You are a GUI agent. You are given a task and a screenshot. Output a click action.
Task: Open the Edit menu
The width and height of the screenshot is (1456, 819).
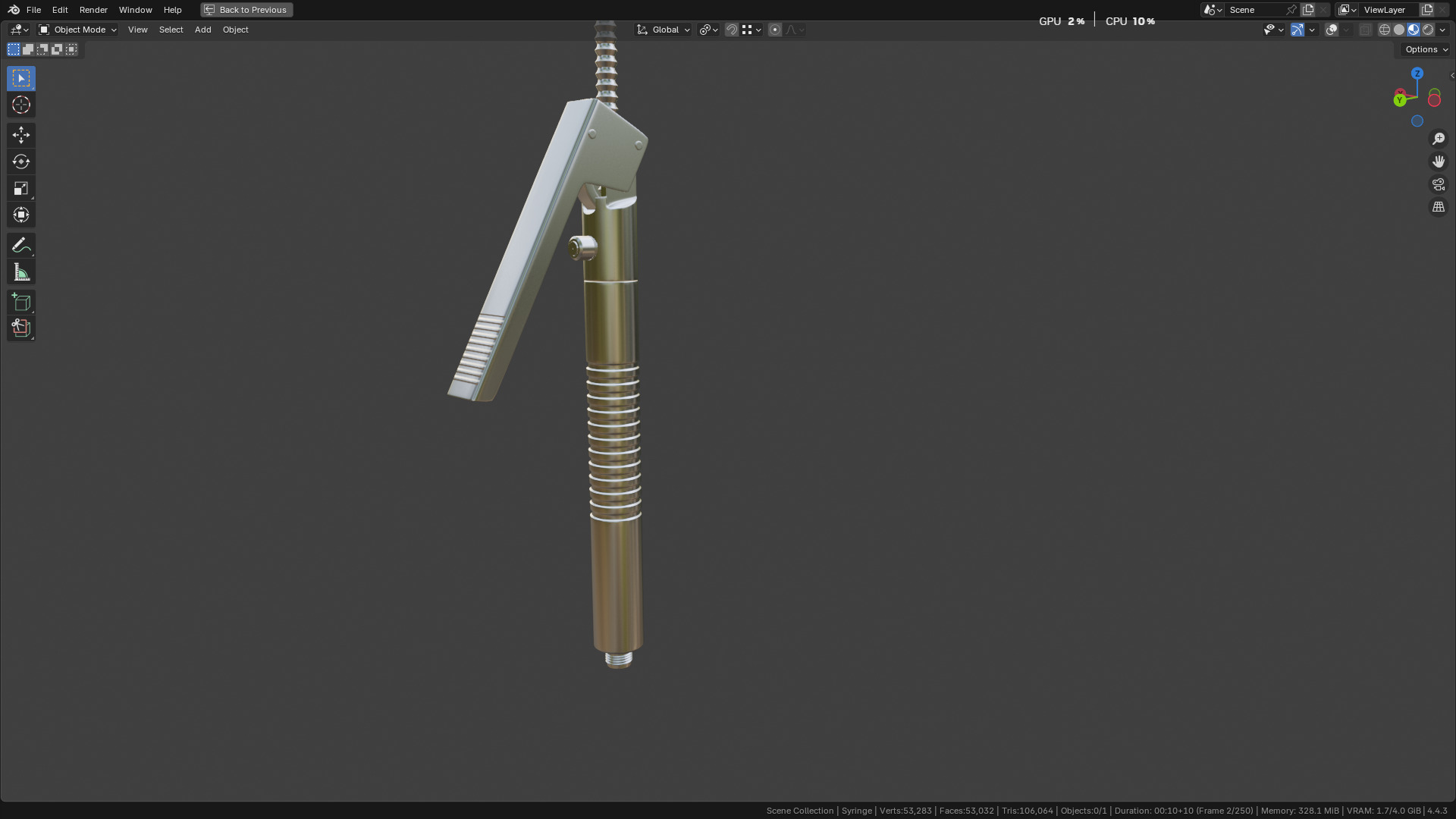pos(60,10)
